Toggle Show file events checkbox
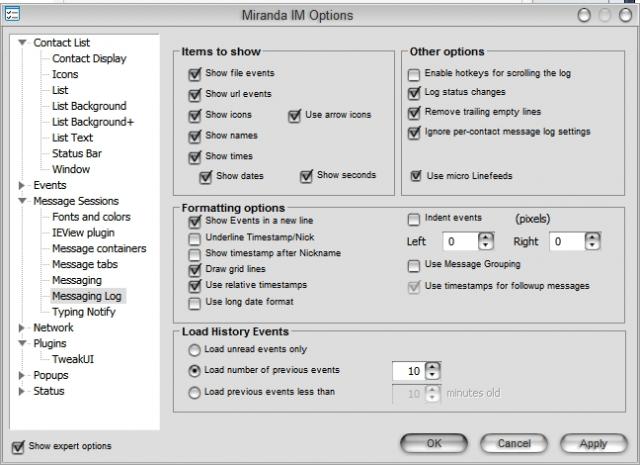The width and height of the screenshot is (640, 465). tap(195, 74)
